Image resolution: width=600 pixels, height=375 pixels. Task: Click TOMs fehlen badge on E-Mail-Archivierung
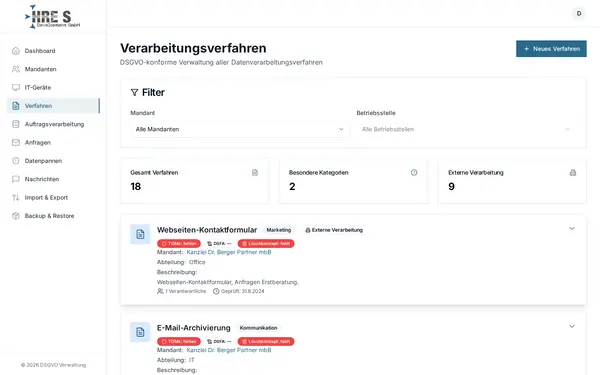[179, 341]
